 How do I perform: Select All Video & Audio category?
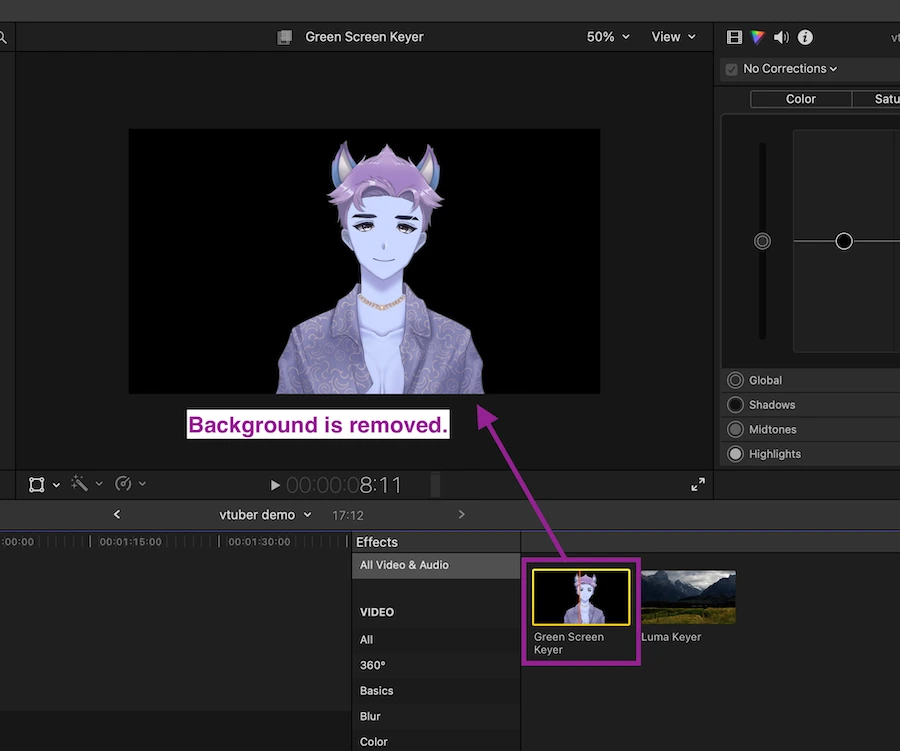pyautogui.click(x=436, y=565)
